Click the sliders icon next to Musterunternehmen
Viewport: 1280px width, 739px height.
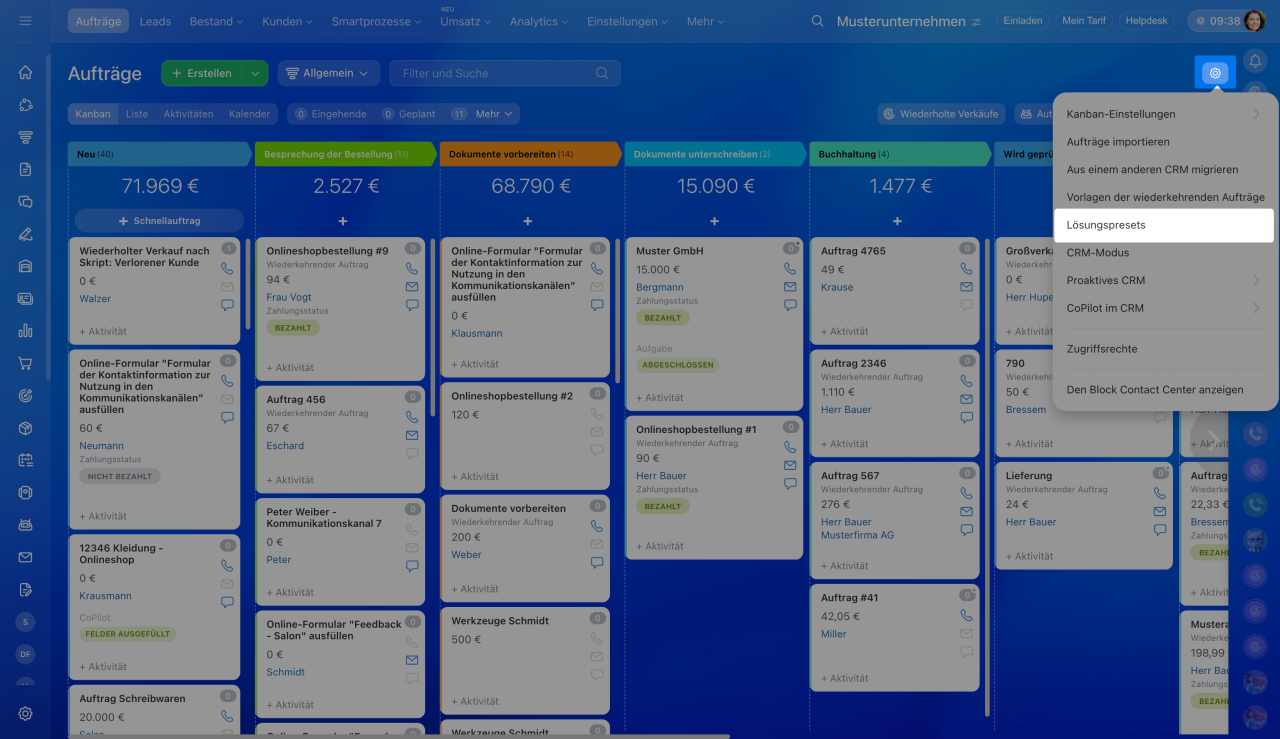coord(976,21)
